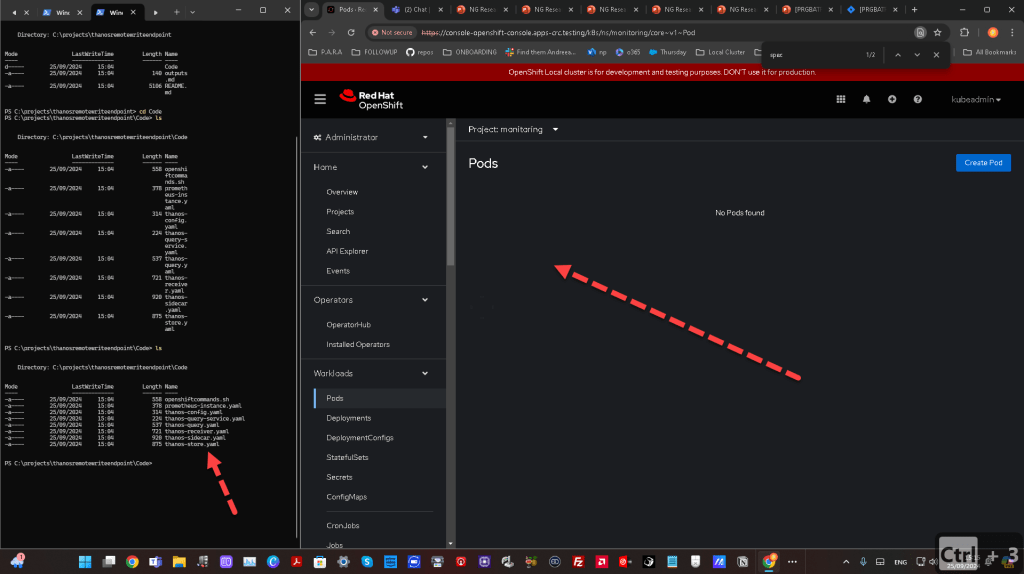
Task: Open Overview in the Home section
Action: [342, 192]
